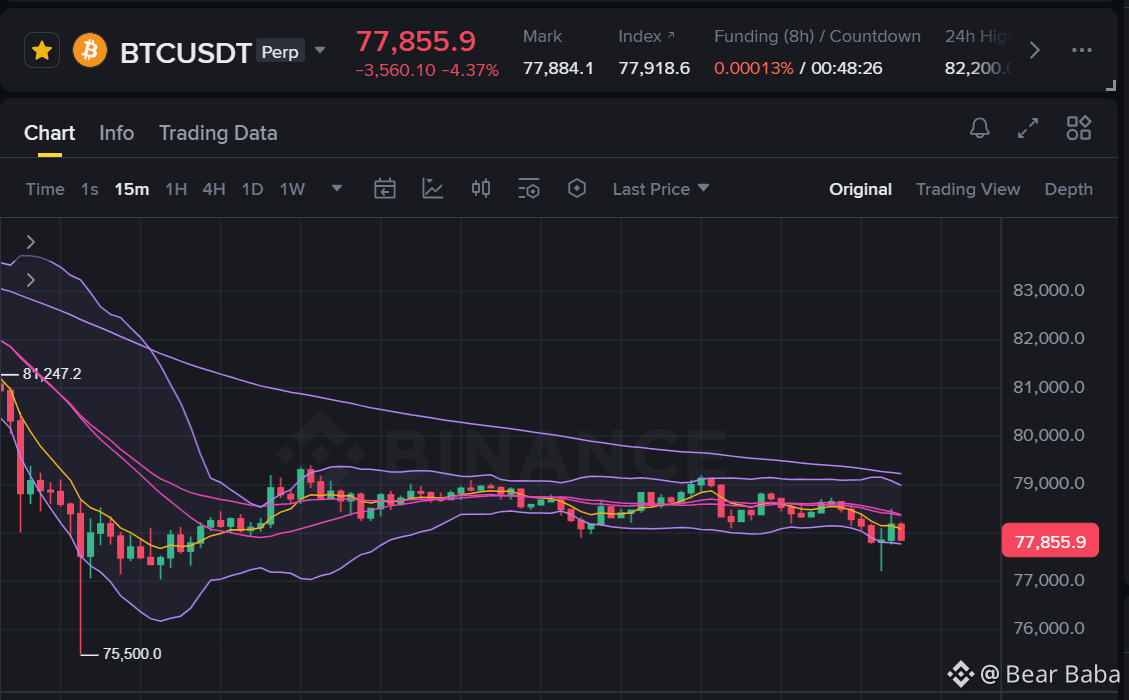Click the 75,500.0 low price marker
Image resolution: width=1129 pixels, height=700 pixels.
(x=132, y=654)
